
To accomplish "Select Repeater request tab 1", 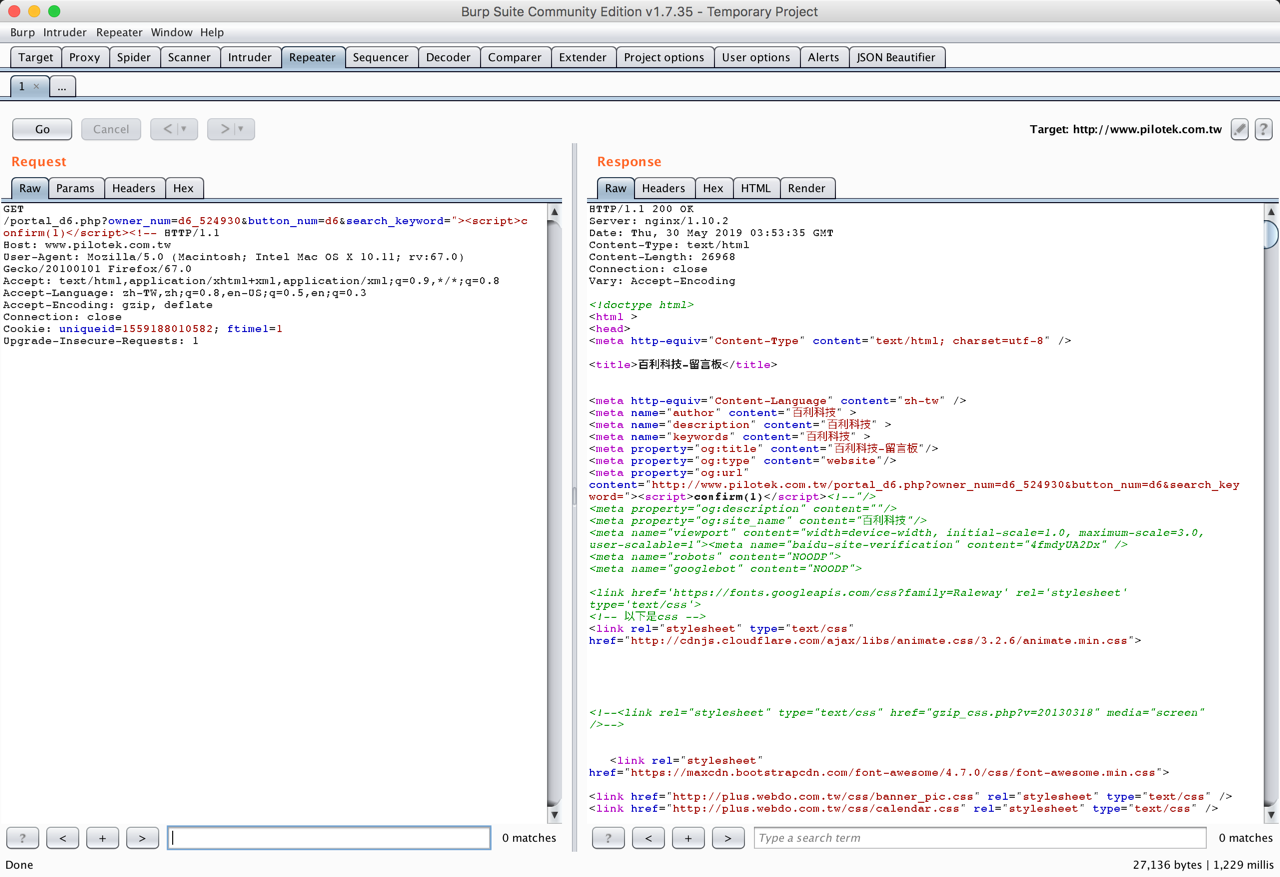I will pyautogui.click(x=21, y=87).
